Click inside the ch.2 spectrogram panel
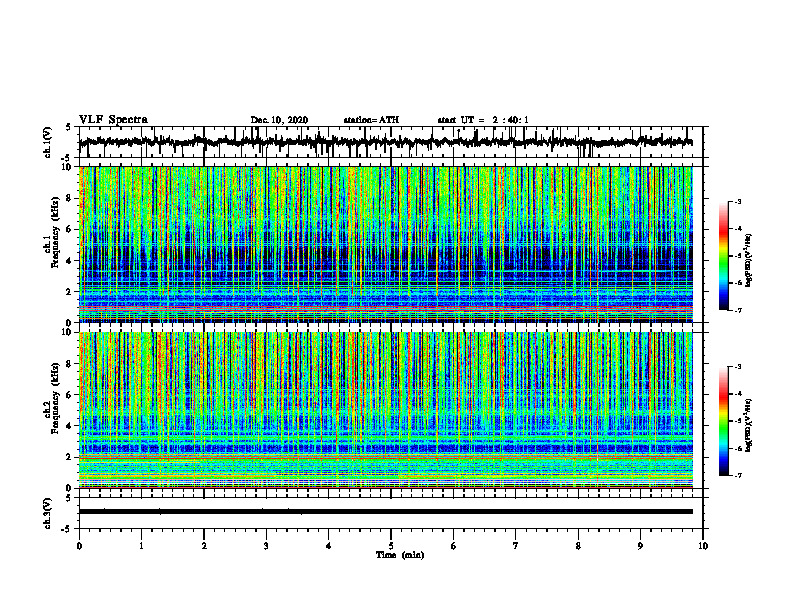792x612 pixels. click(x=386, y=410)
